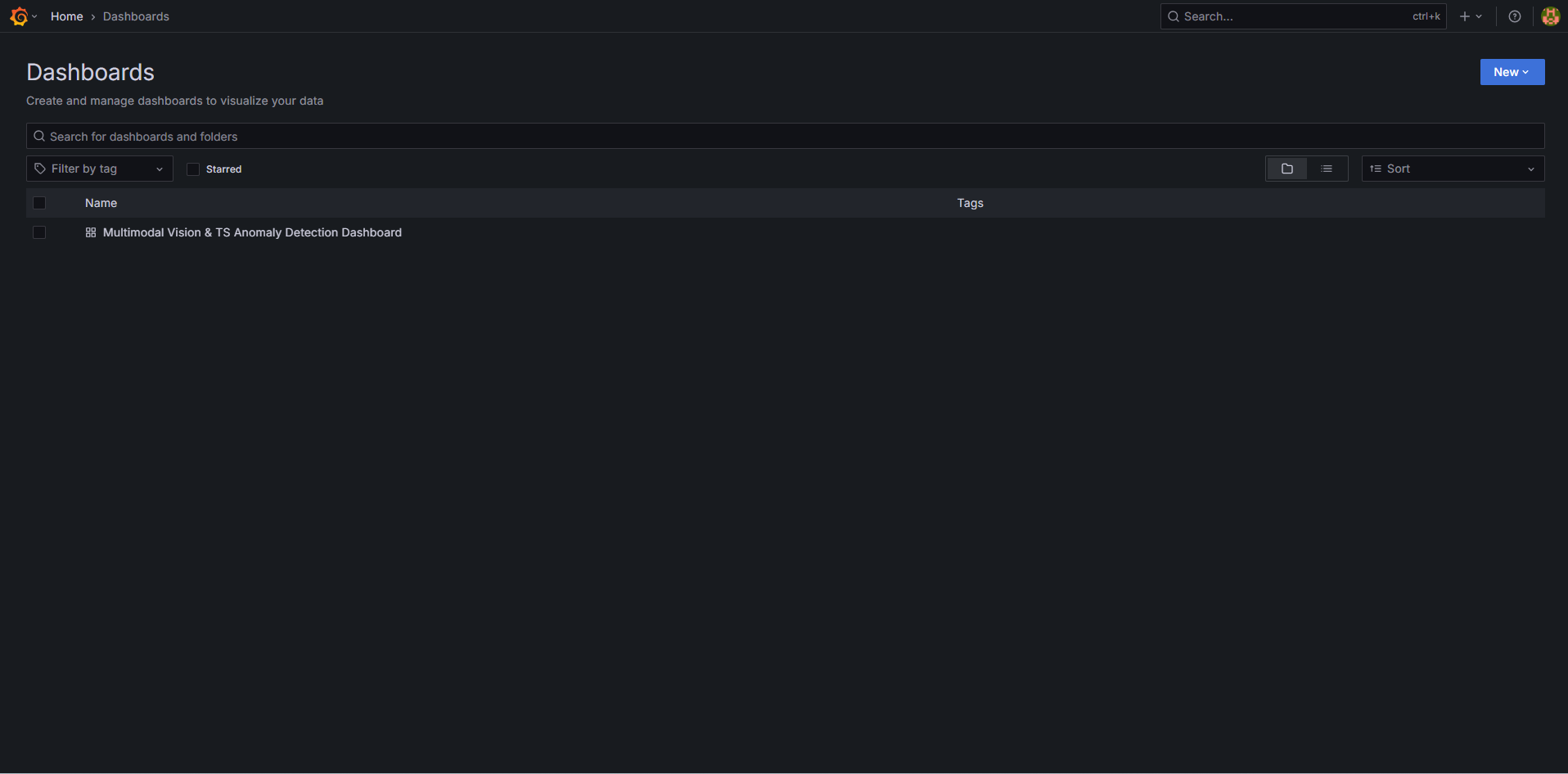Screen dimensions: 1568x774
Task: Enable the Starred checkbox filter
Action: (193, 169)
